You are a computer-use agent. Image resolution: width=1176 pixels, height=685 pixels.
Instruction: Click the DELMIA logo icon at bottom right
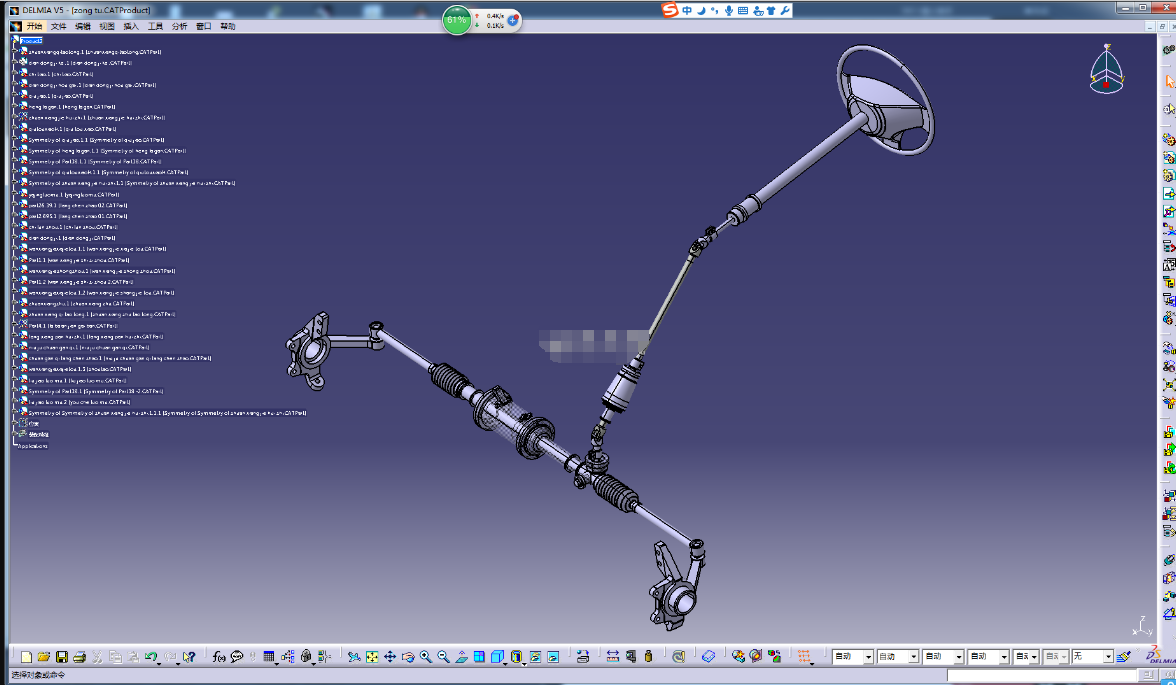pos(1159,655)
